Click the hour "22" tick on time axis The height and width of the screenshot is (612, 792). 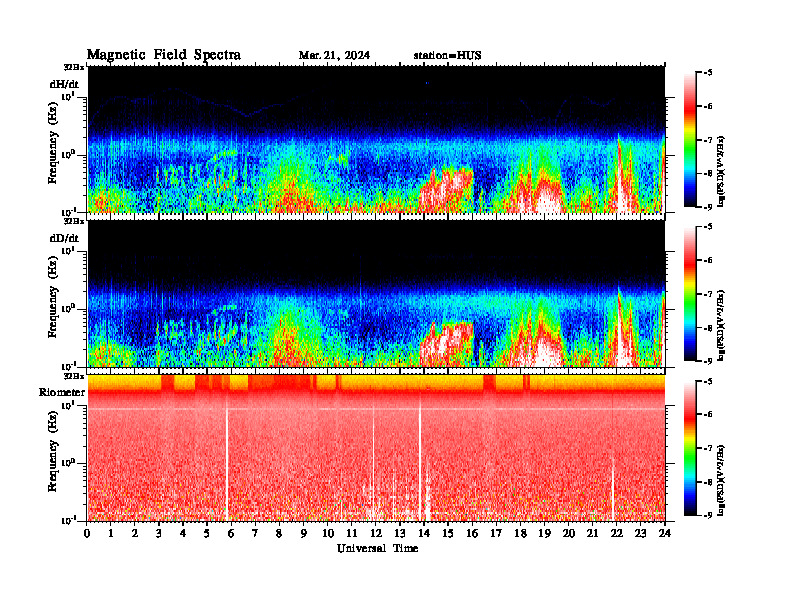click(616, 533)
